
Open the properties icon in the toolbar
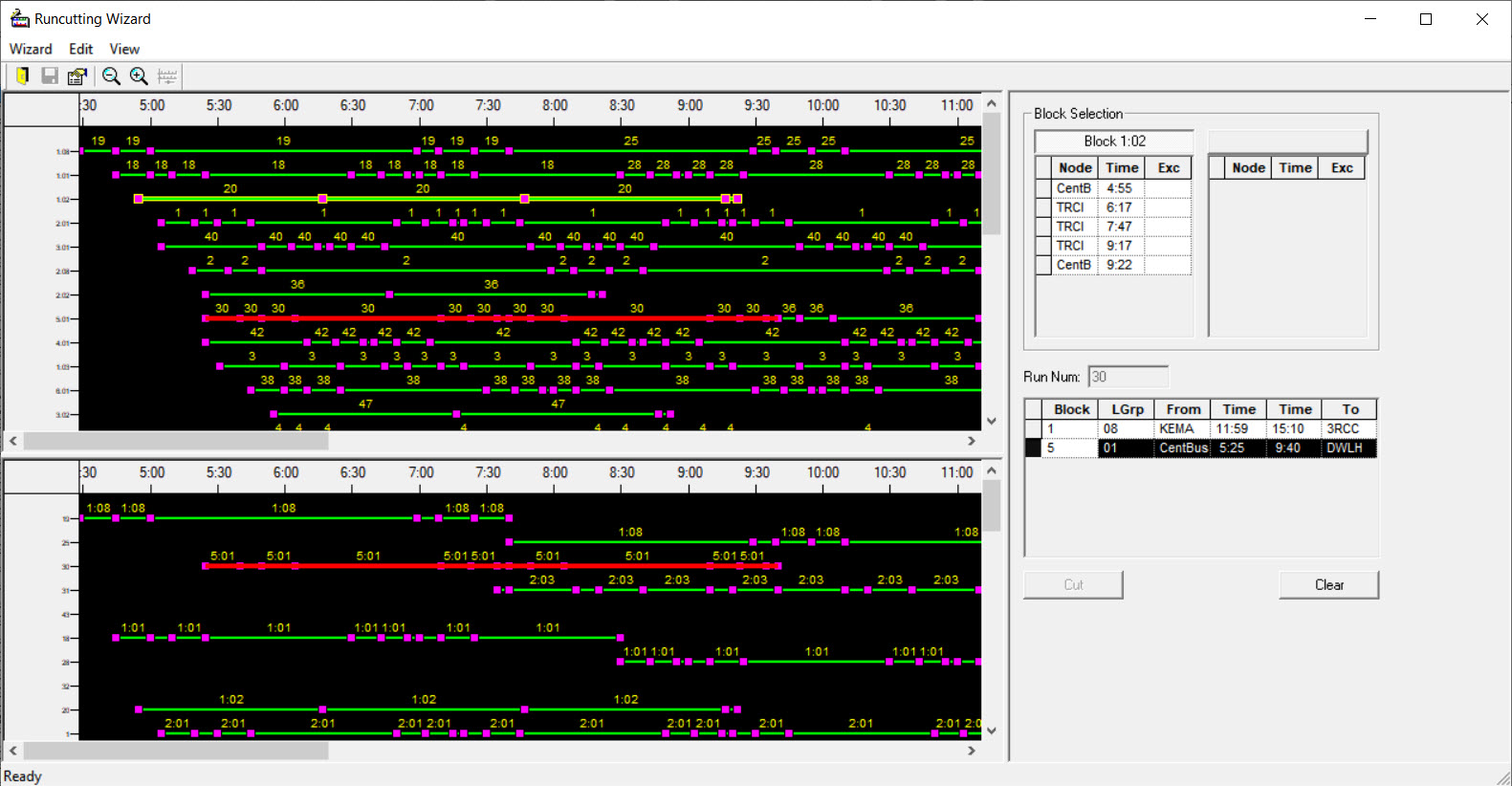[x=77, y=76]
